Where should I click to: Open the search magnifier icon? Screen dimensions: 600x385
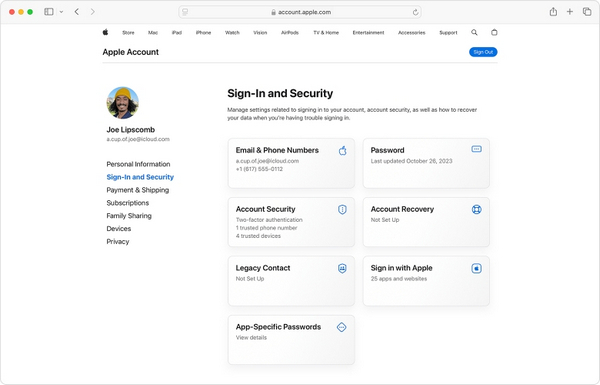474,33
